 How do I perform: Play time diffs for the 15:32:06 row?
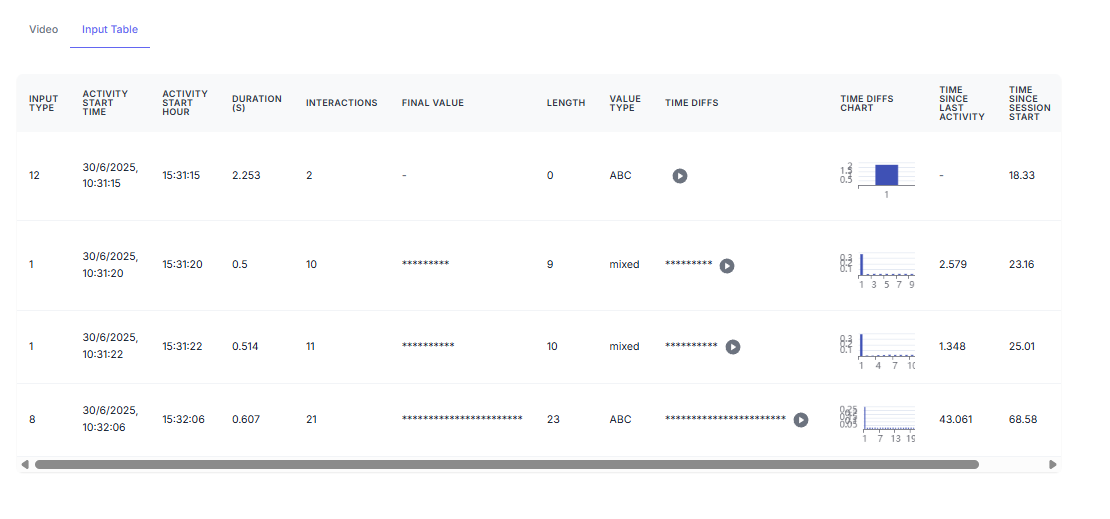[x=801, y=420]
